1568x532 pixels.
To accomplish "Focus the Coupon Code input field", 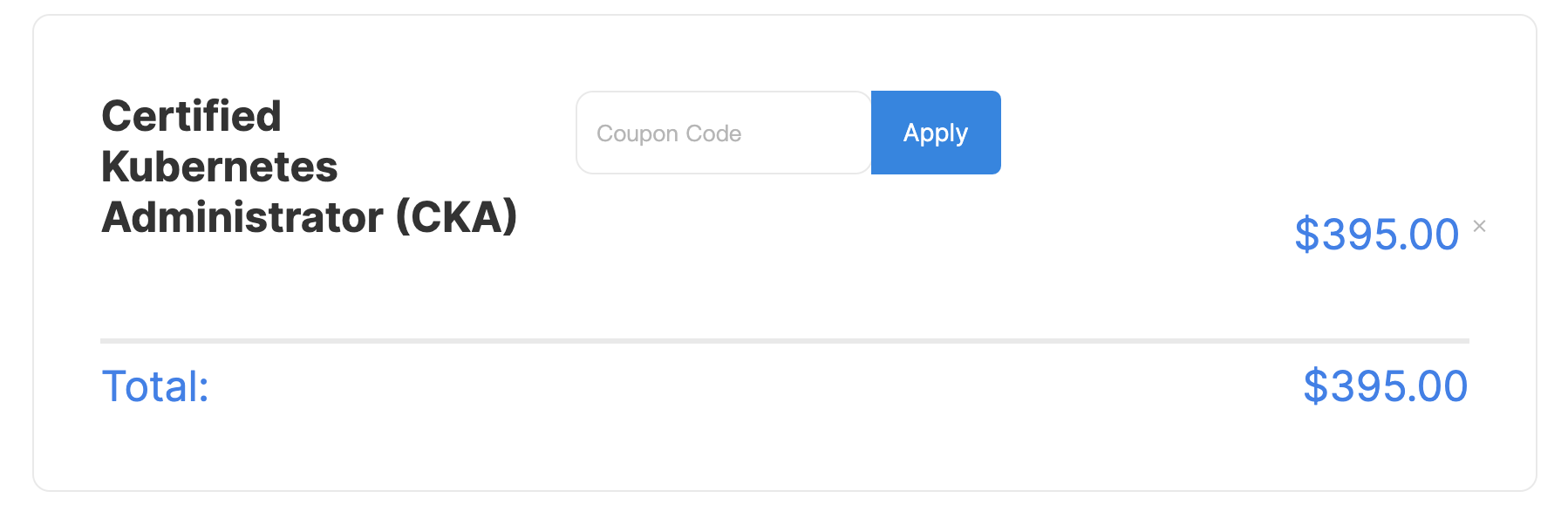I will (x=724, y=133).
